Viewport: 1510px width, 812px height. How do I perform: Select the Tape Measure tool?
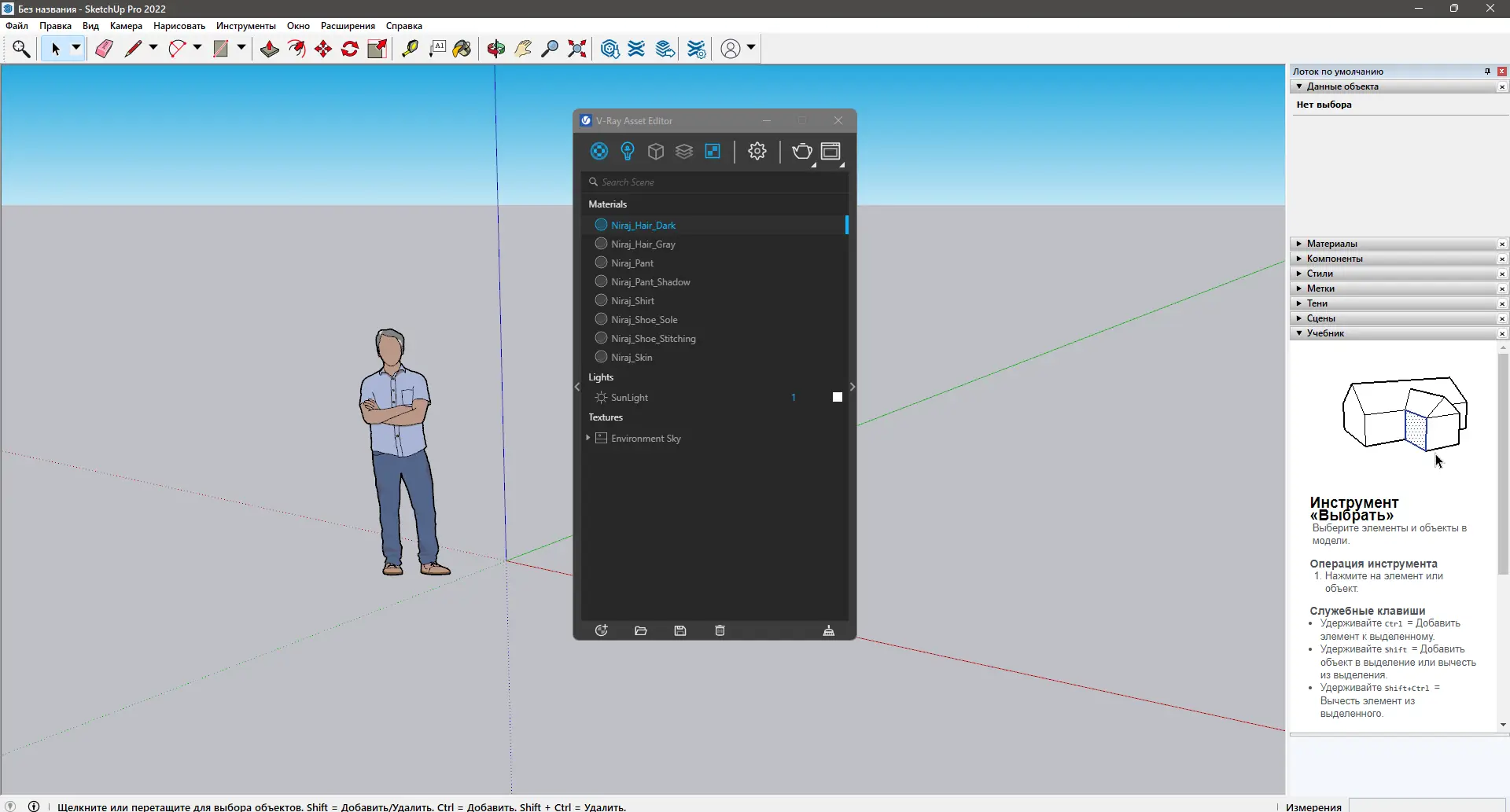(x=410, y=49)
